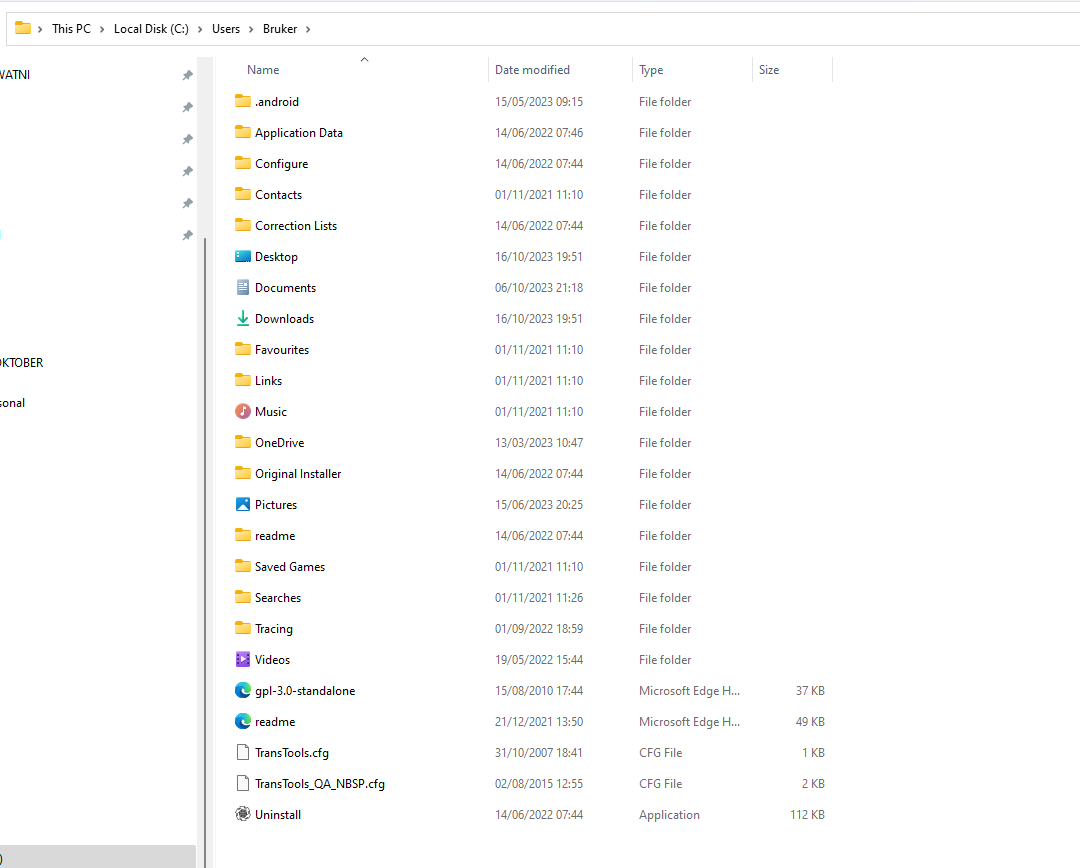
Task: Select the Videos folder icon
Action: [x=243, y=660]
